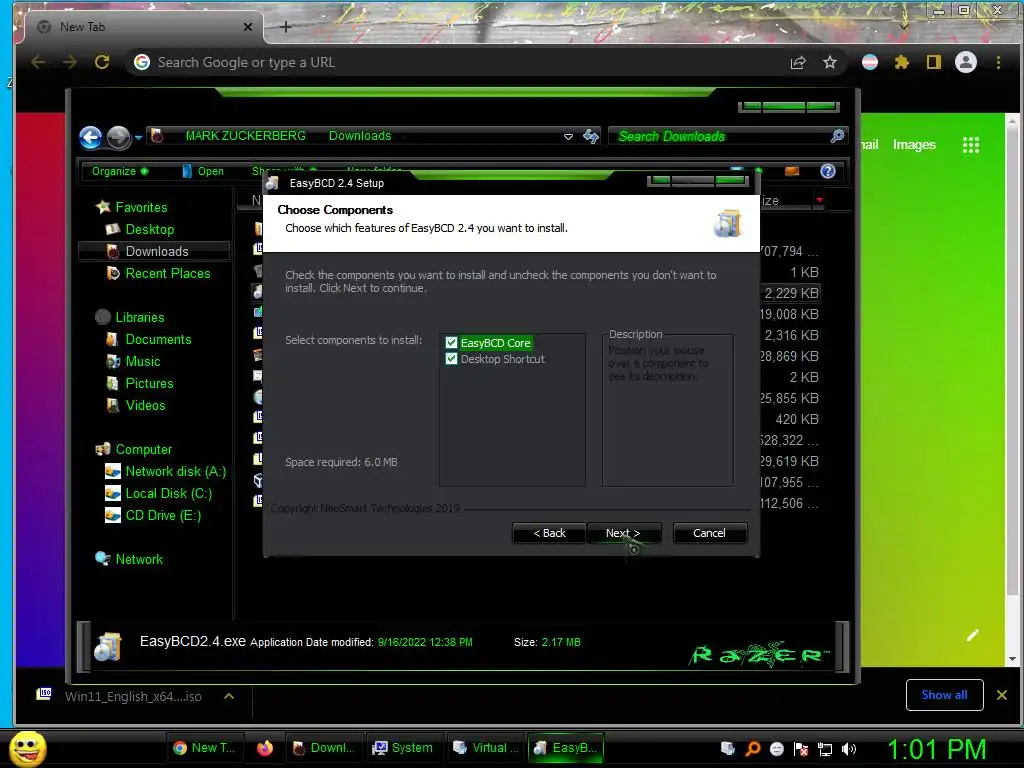This screenshot has height=768, width=1024.
Task: Open Google apps grid
Action: [x=971, y=145]
